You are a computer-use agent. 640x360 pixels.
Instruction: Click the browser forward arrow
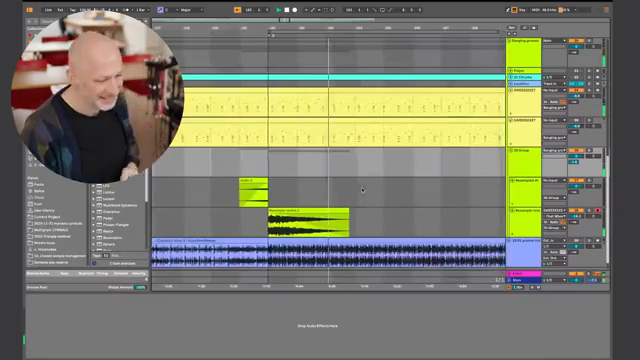pos(36,21)
